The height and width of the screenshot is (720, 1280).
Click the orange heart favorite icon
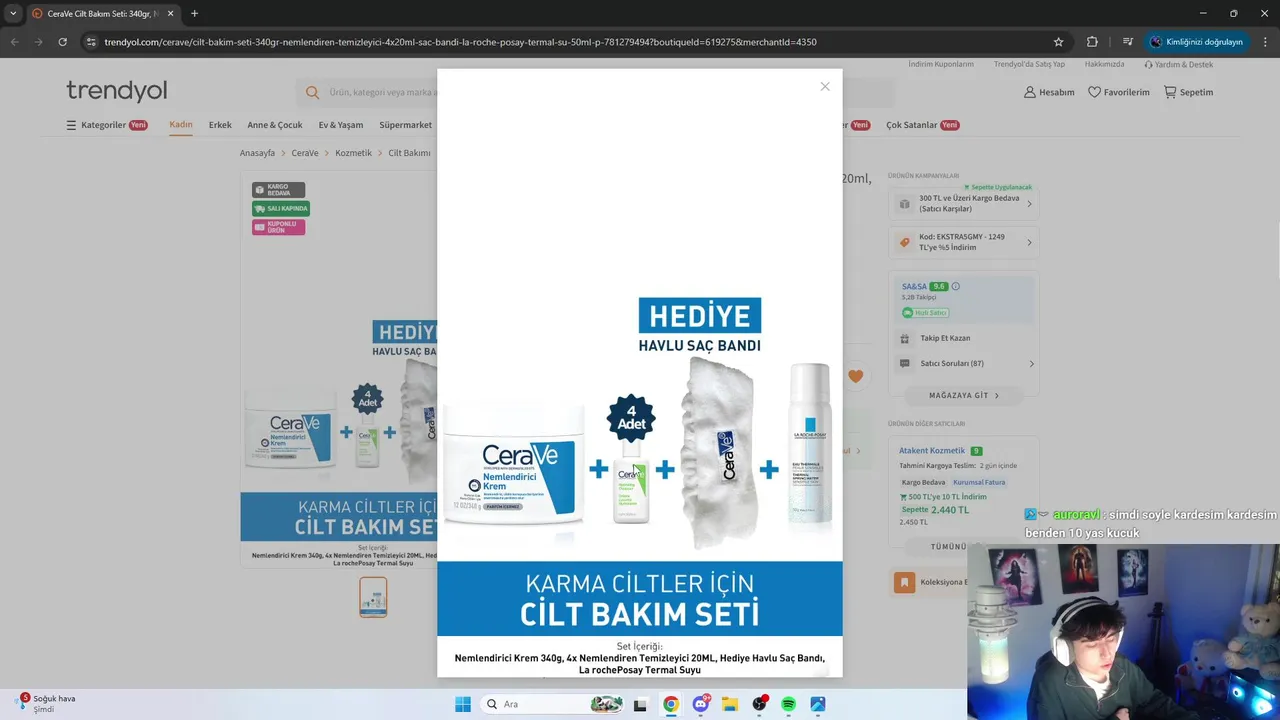point(855,376)
